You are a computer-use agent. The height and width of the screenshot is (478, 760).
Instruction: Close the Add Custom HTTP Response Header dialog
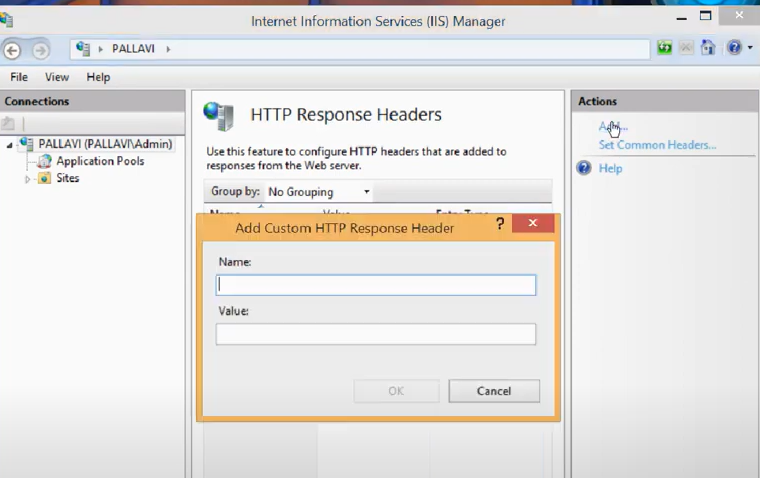tap(533, 223)
